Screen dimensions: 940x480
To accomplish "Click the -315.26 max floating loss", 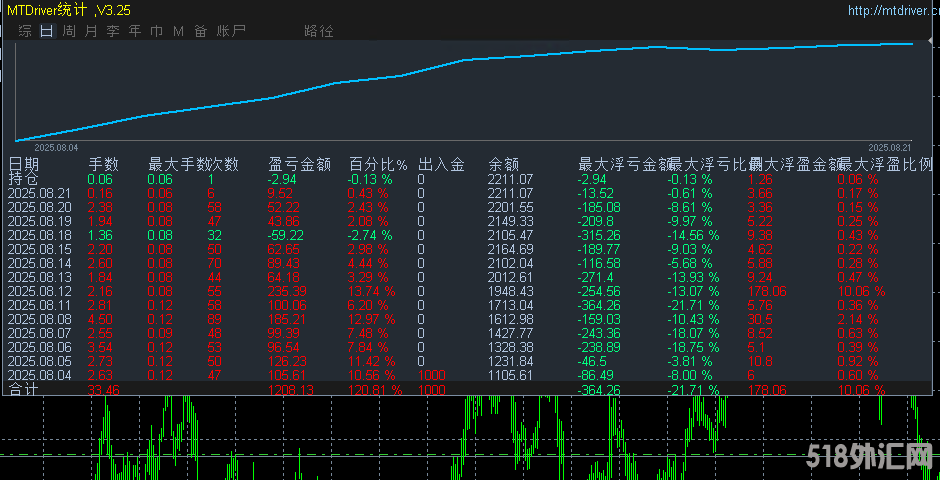I will (x=601, y=236).
